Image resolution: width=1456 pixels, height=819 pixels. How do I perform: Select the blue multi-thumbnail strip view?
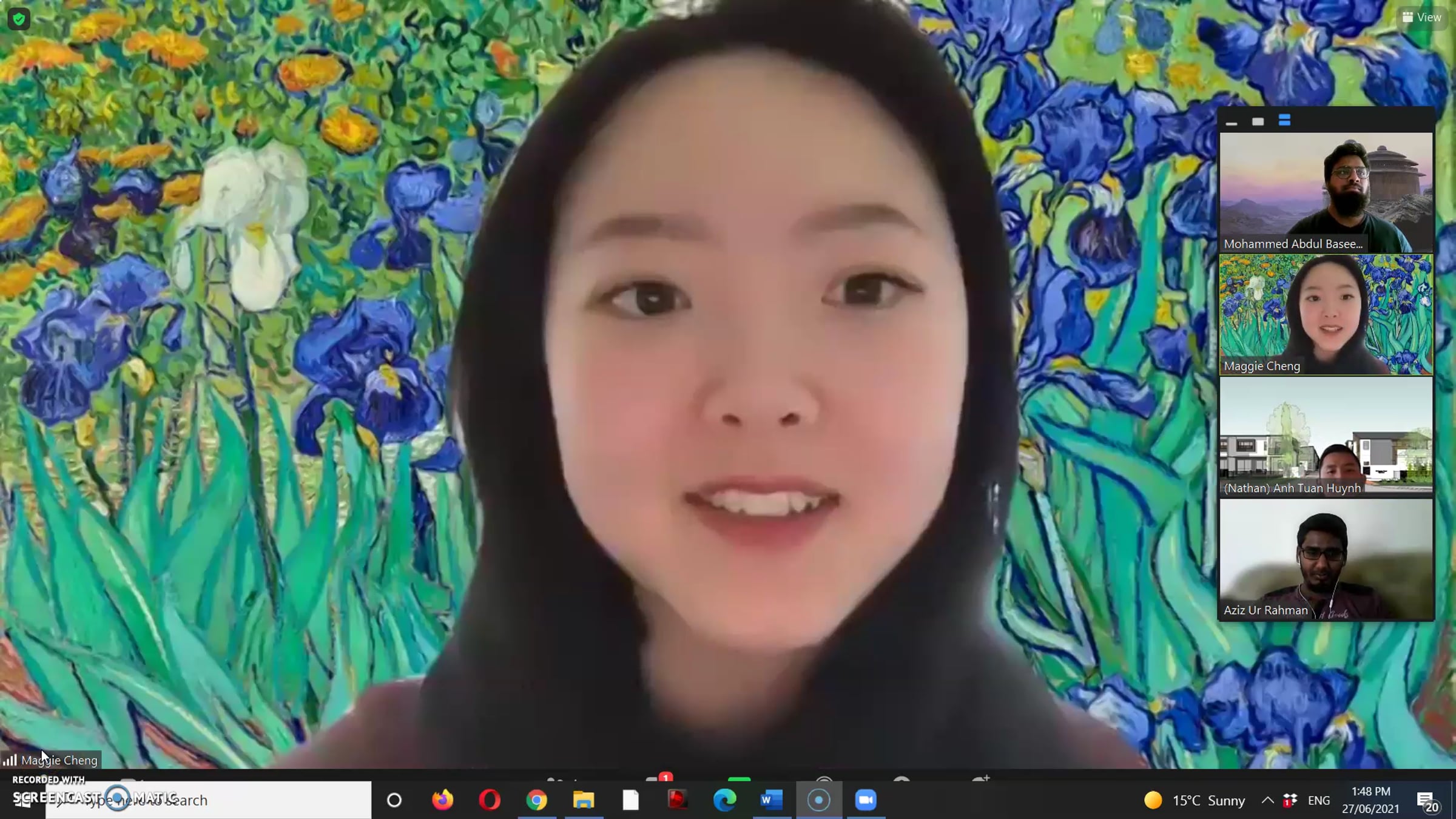click(1284, 121)
